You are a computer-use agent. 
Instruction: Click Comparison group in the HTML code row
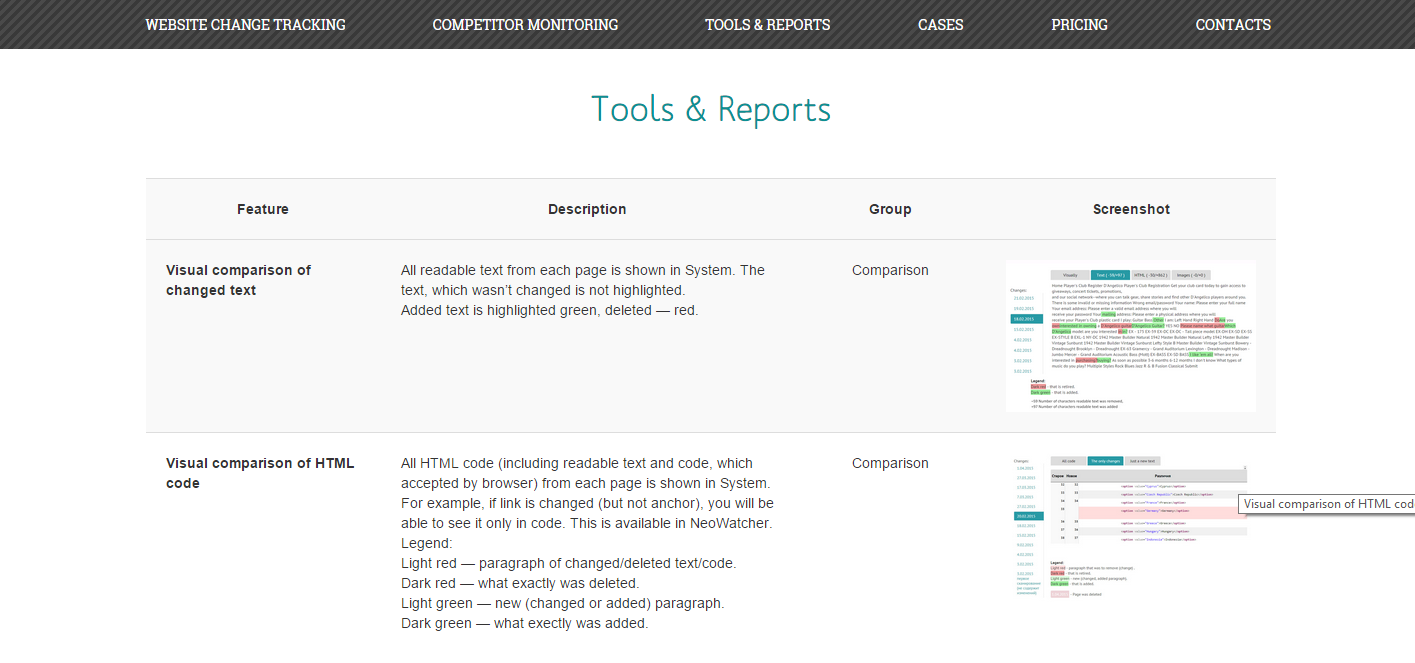coord(890,463)
